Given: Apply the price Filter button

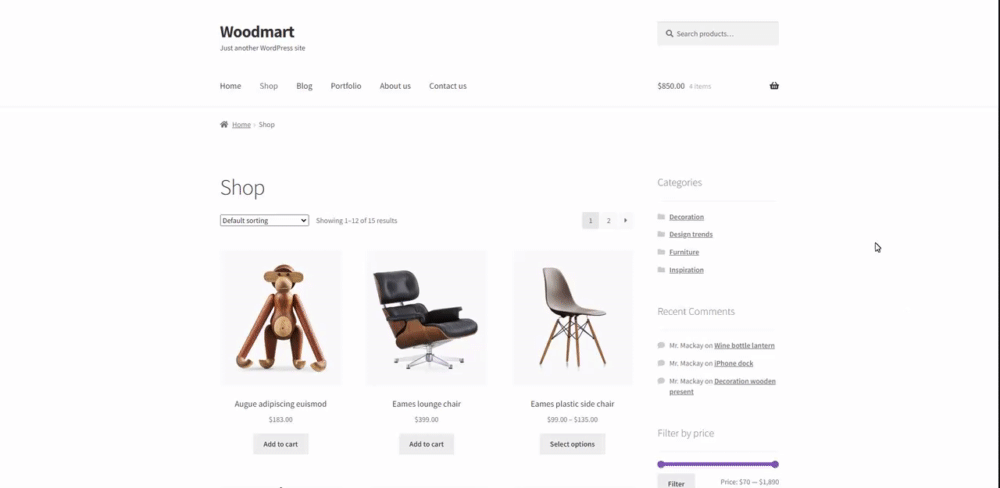Looking at the screenshot, I should 676,483.
